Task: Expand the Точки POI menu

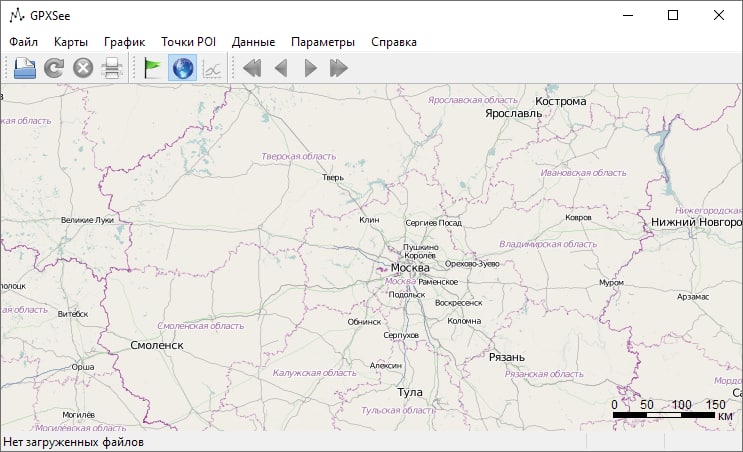Action: coord(188,42)
